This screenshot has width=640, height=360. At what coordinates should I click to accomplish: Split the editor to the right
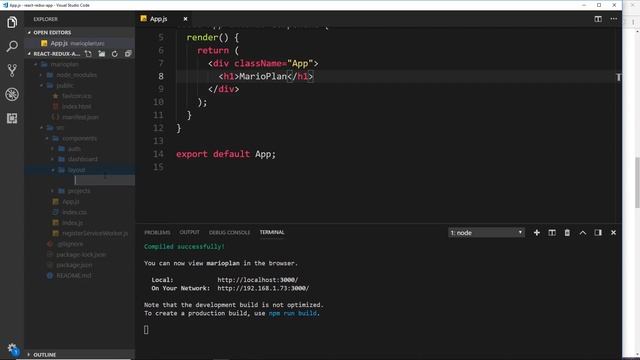[x=598, y=19]
